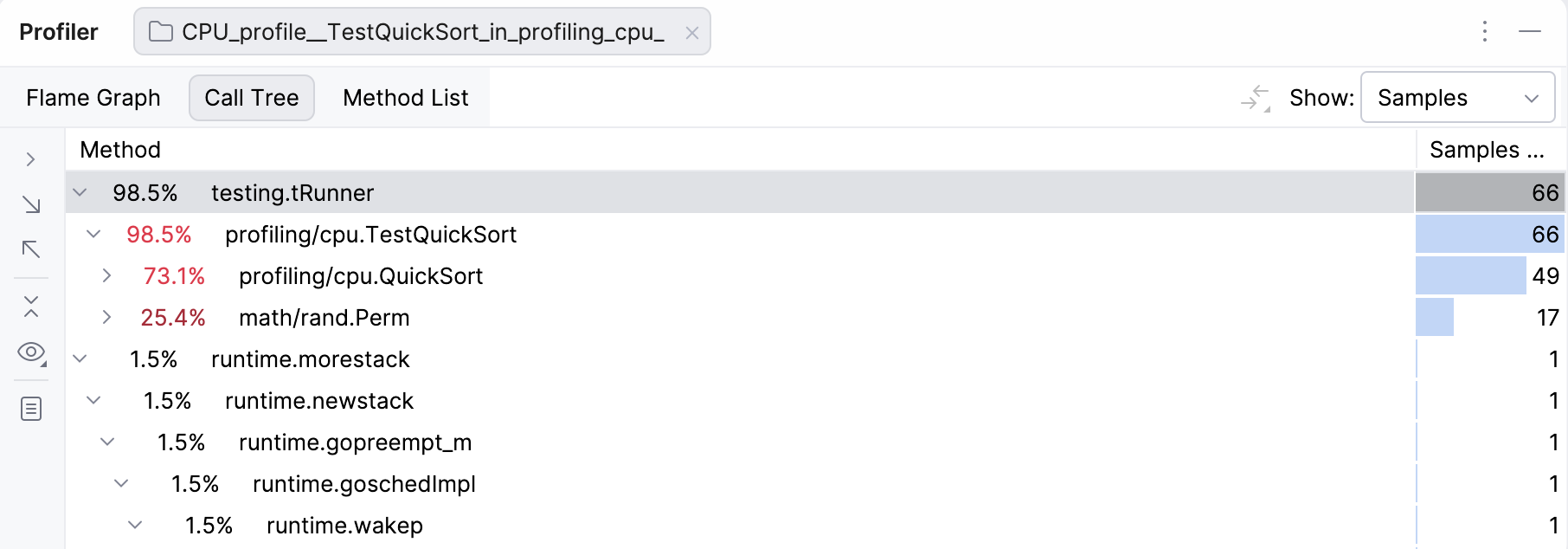Open the kebab menu in Profiler header

click(x=1484, y=31)
